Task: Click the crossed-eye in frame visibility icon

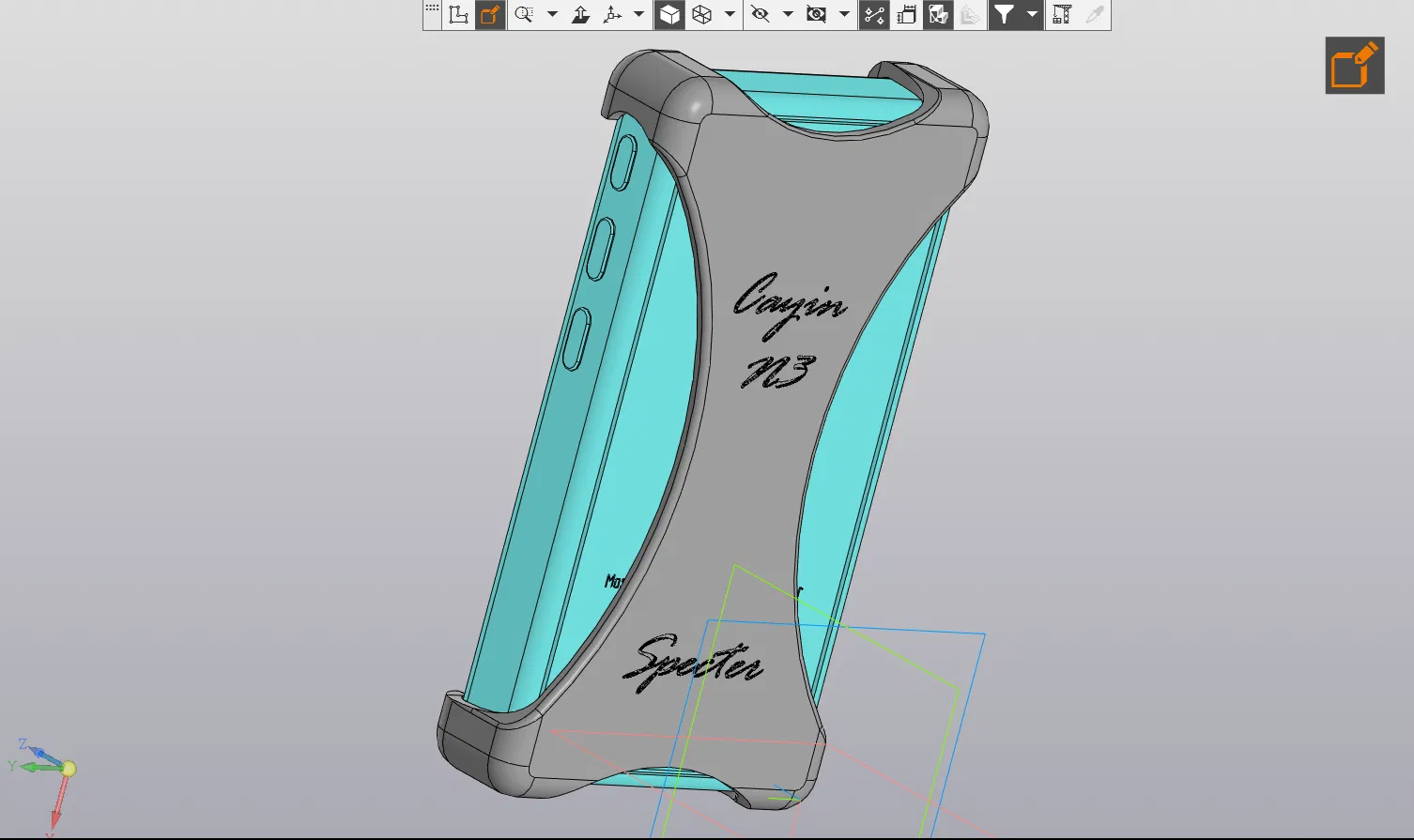Action: click(x=817, y=14)
